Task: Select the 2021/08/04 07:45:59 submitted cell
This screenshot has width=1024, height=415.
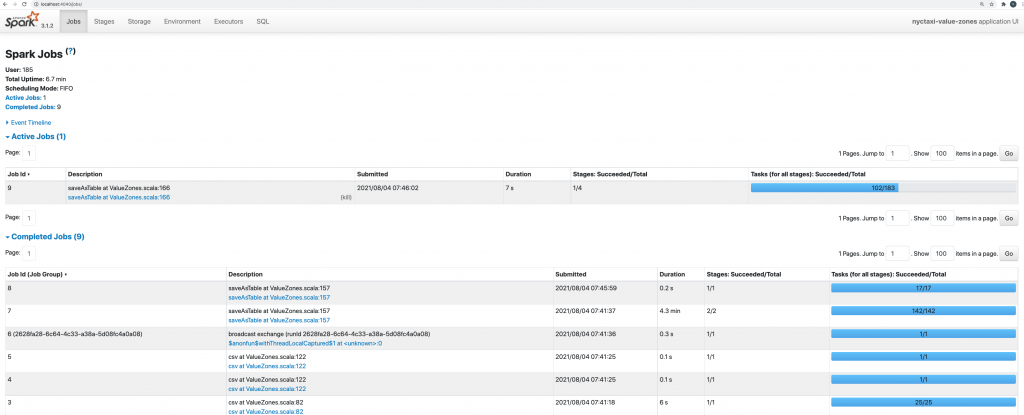Action: [586, 288]
